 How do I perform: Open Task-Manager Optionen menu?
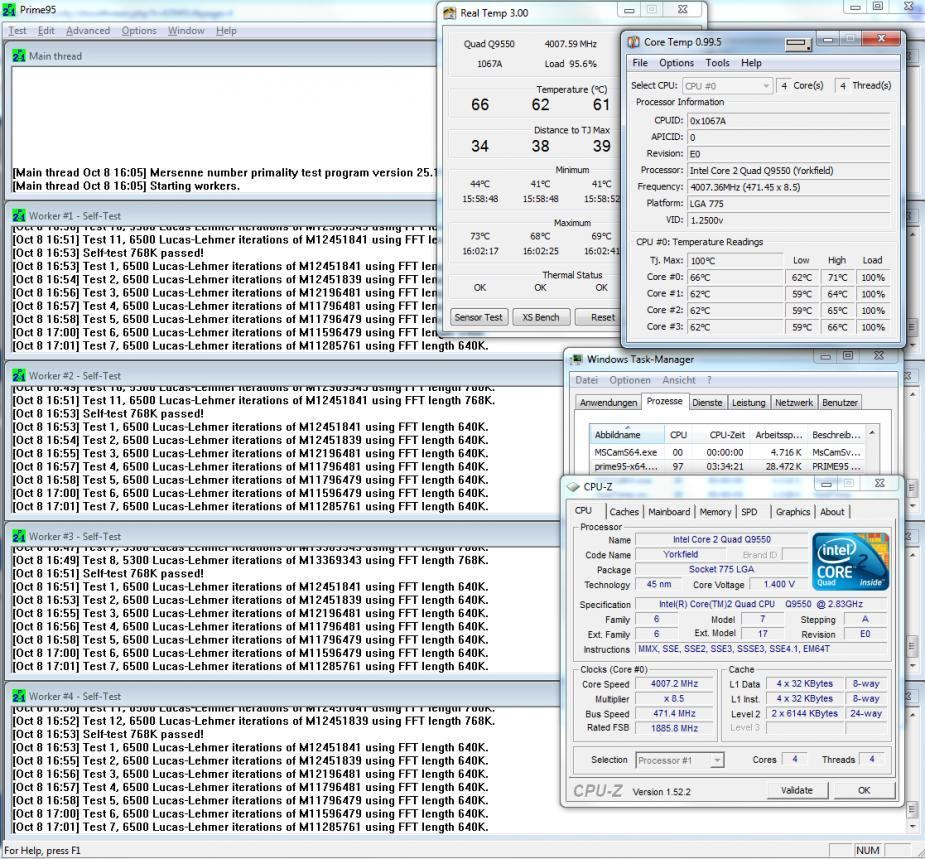[629, 381]
